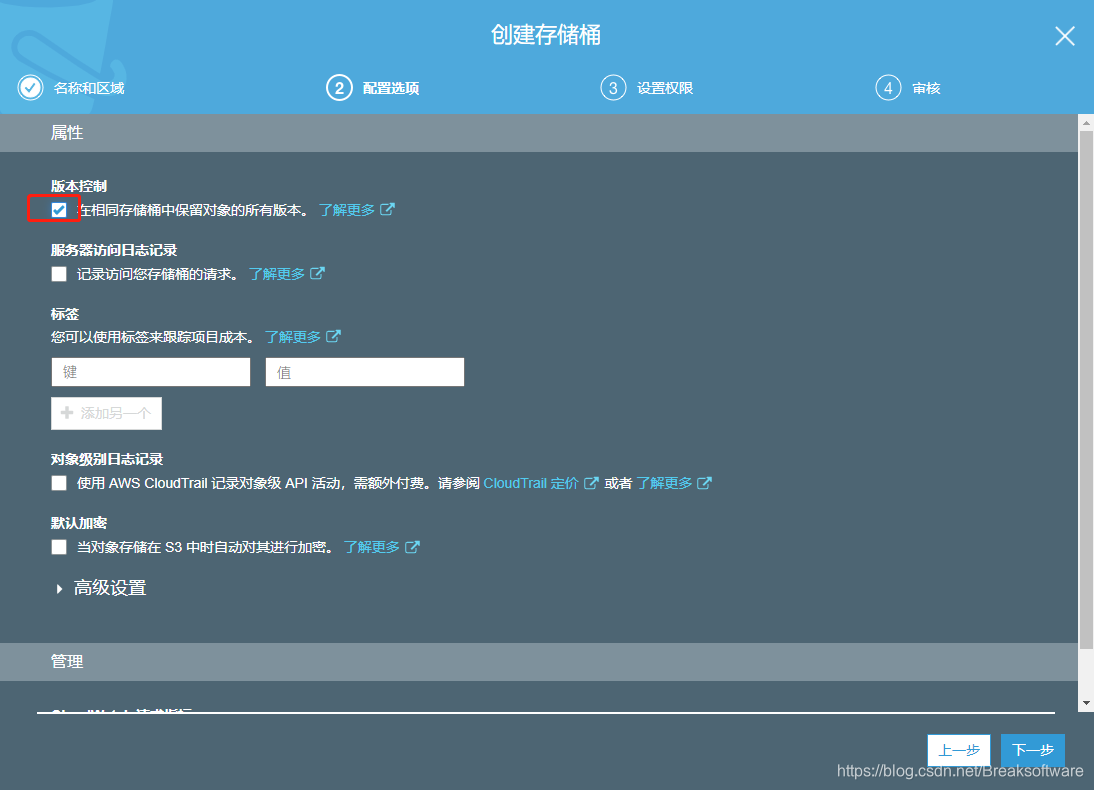Open the 审核 step
The image size is (1094, 790).
click(x=926, y=88)
